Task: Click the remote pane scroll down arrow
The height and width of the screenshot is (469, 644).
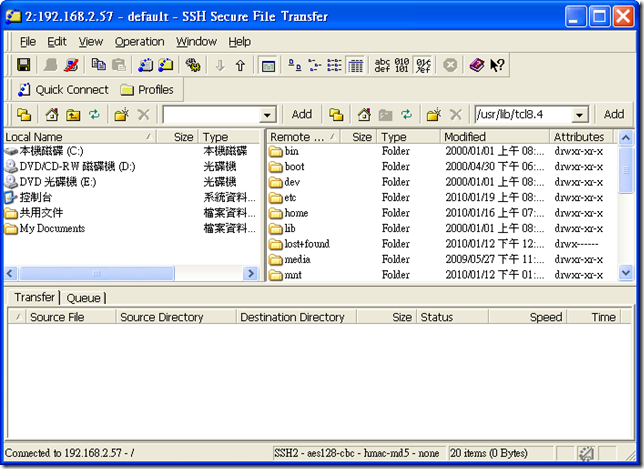Action: [x=626, y=273]
